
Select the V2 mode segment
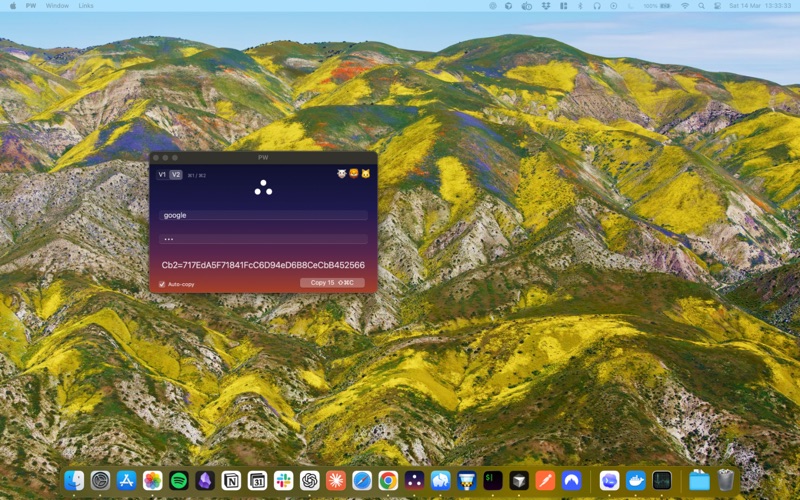point(176,174)
